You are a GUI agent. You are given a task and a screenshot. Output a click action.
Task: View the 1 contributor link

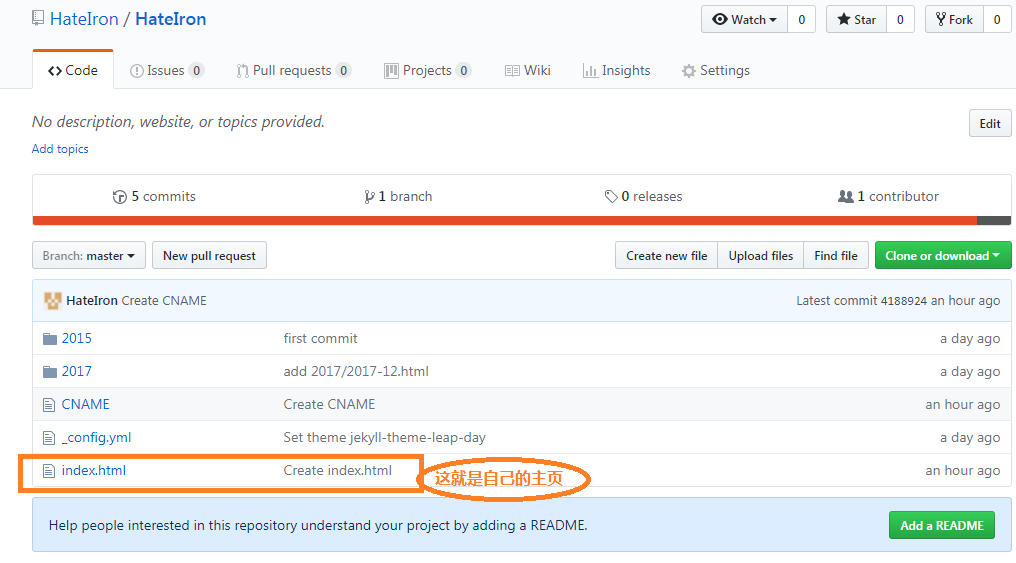coord(888,196)
